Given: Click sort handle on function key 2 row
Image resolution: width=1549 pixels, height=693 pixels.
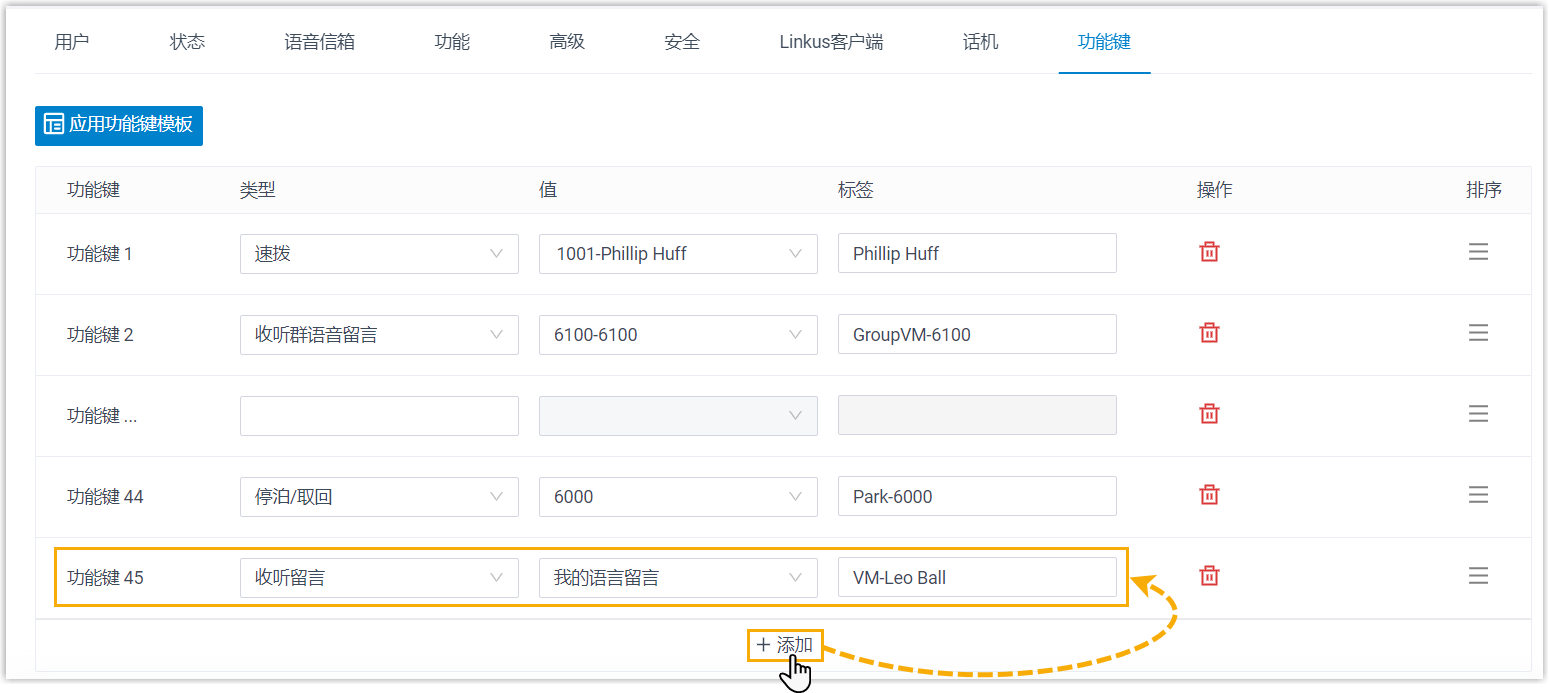Looking at the screenshot, I should [1478, 333].
